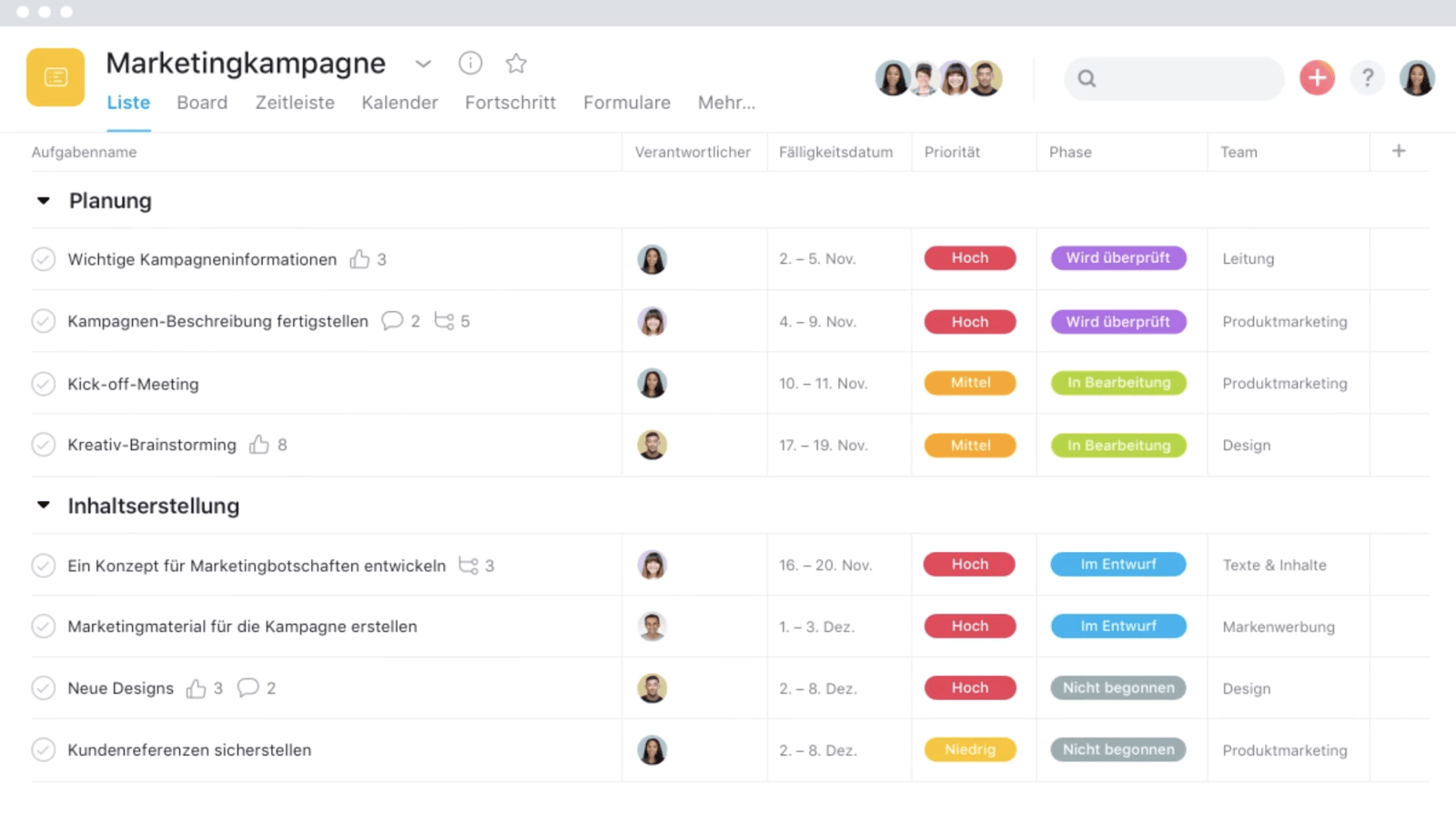Viewport: 1456px width, 824px height.
Task: Open the project title dropdown chevron
Action: click(423, 64)
